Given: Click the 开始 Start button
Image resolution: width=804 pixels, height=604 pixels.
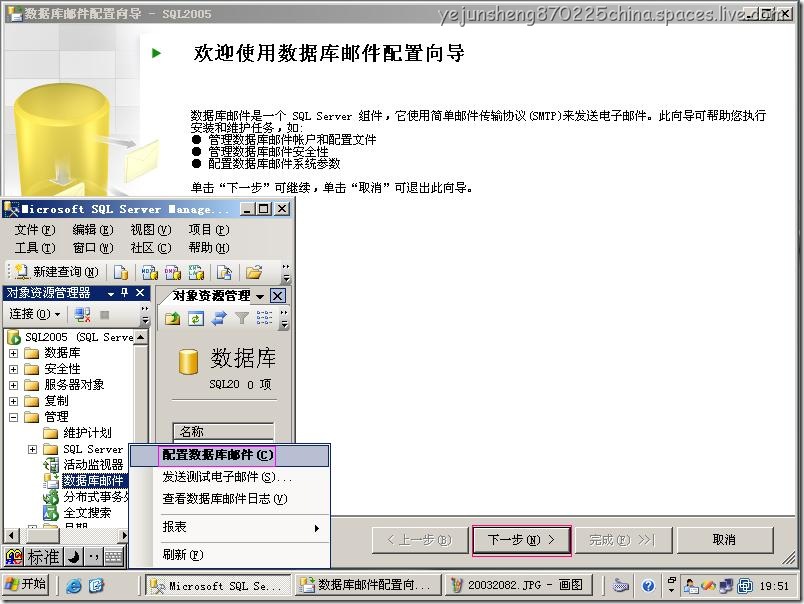Looking at the screenshot, I should (x=26, y=584).
